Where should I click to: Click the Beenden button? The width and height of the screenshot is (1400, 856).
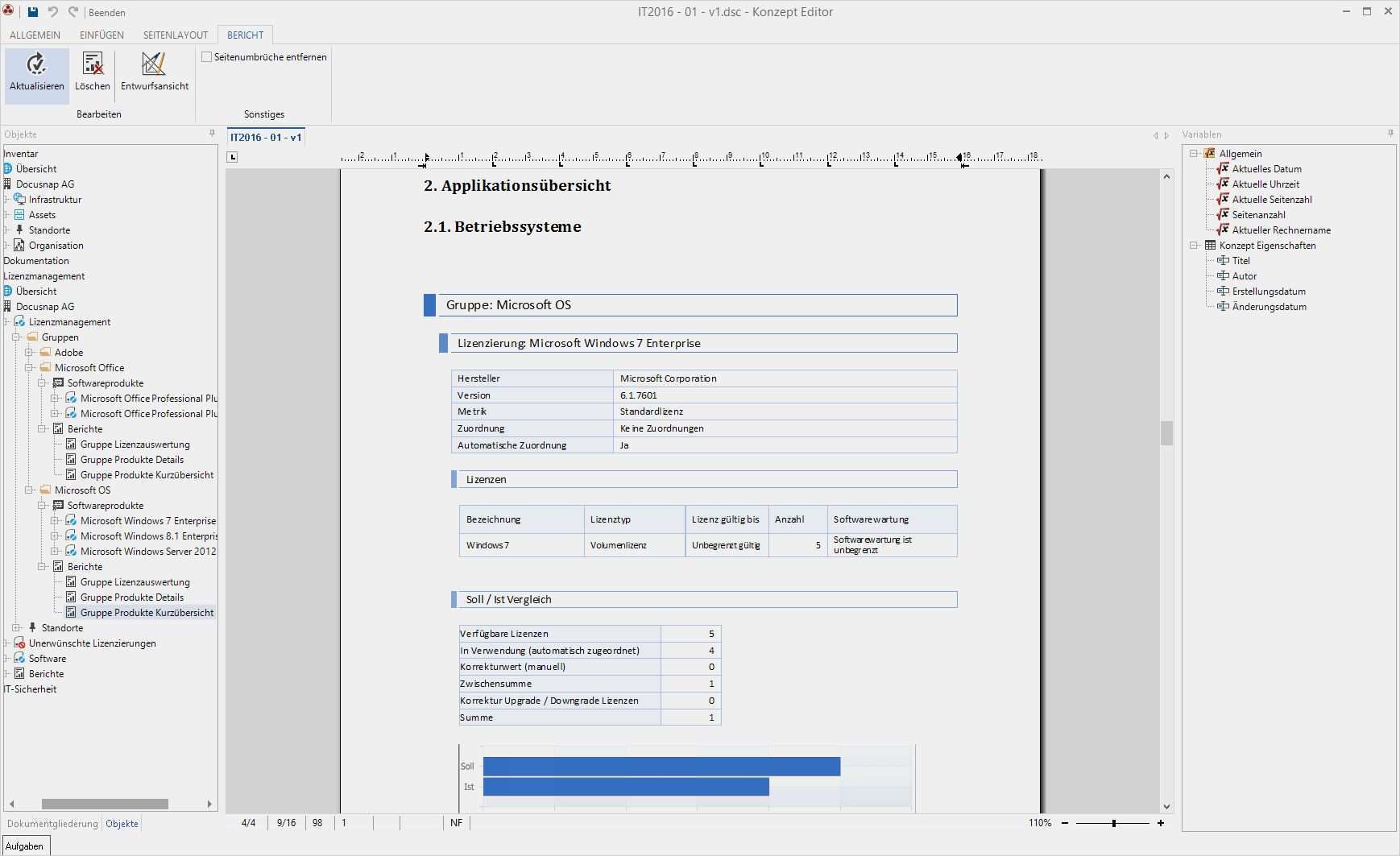(x=106, y=13)
